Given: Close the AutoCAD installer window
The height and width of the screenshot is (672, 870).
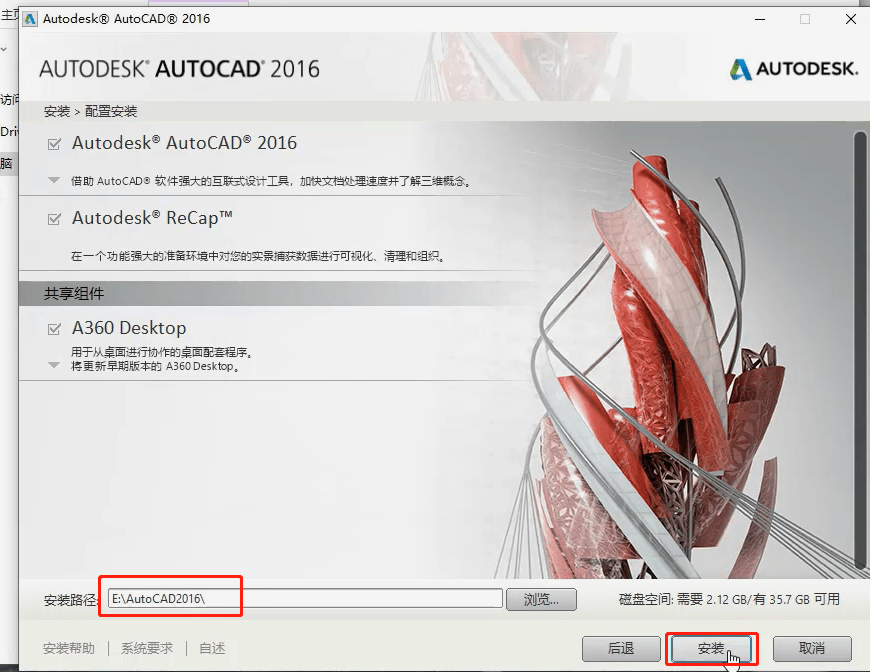Looking at the screenshot, I should (851, 19).
